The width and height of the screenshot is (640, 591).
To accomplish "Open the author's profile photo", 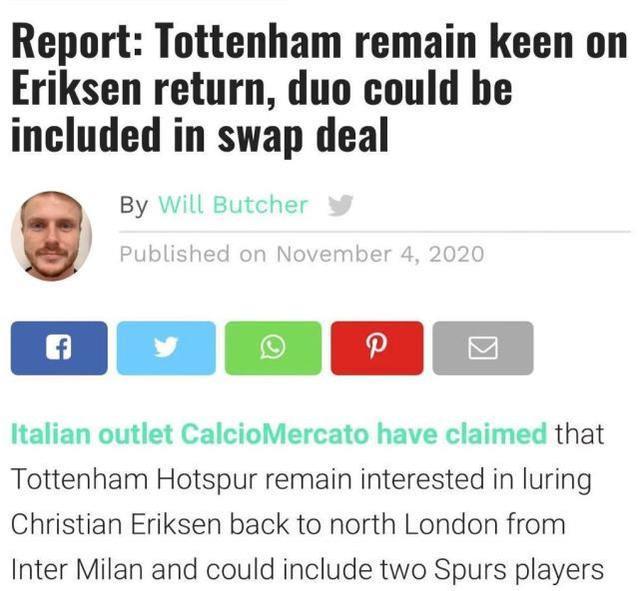I will click(51, 236).
